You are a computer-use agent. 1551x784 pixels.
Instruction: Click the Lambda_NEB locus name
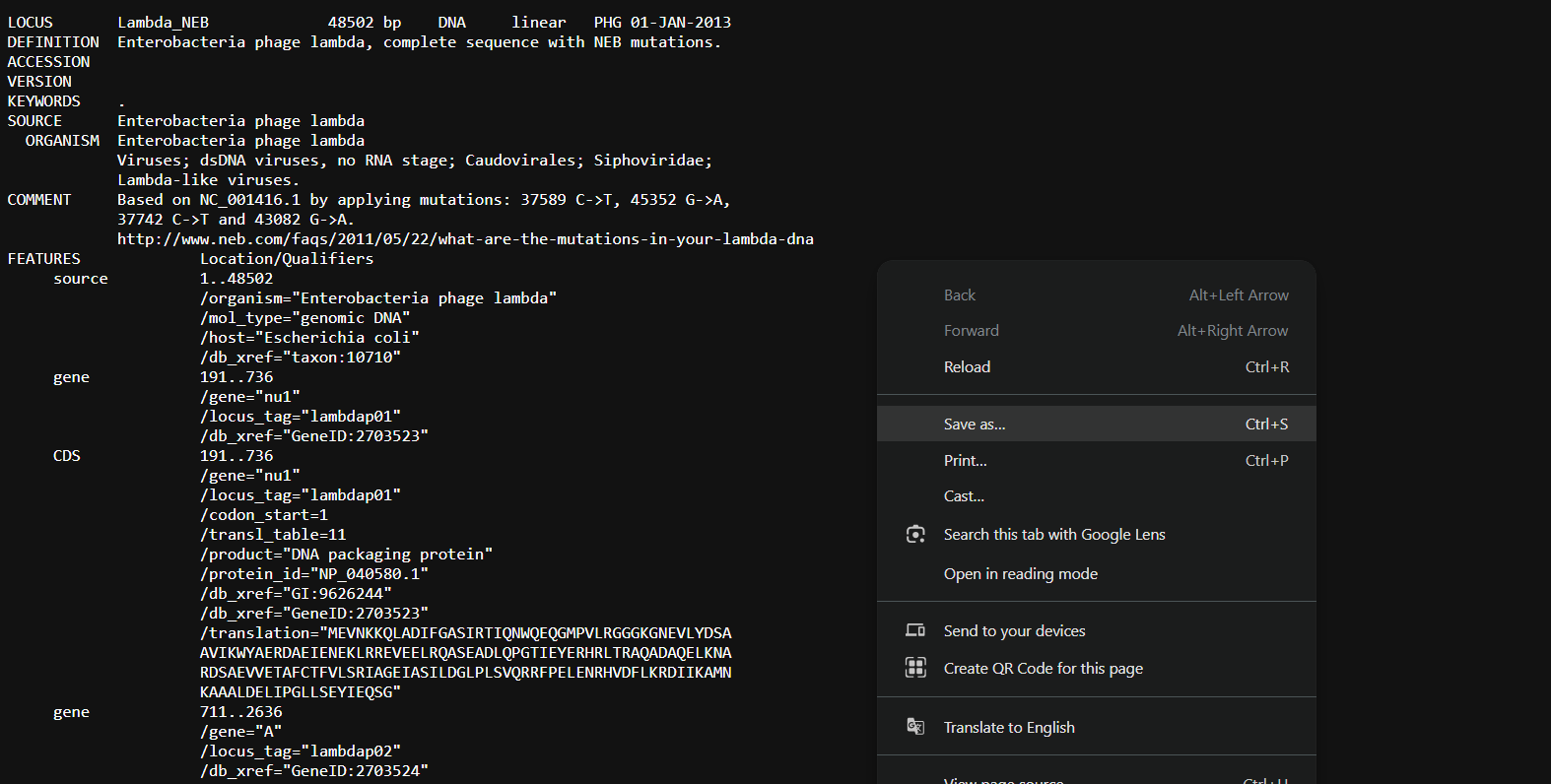click(163, 23)
